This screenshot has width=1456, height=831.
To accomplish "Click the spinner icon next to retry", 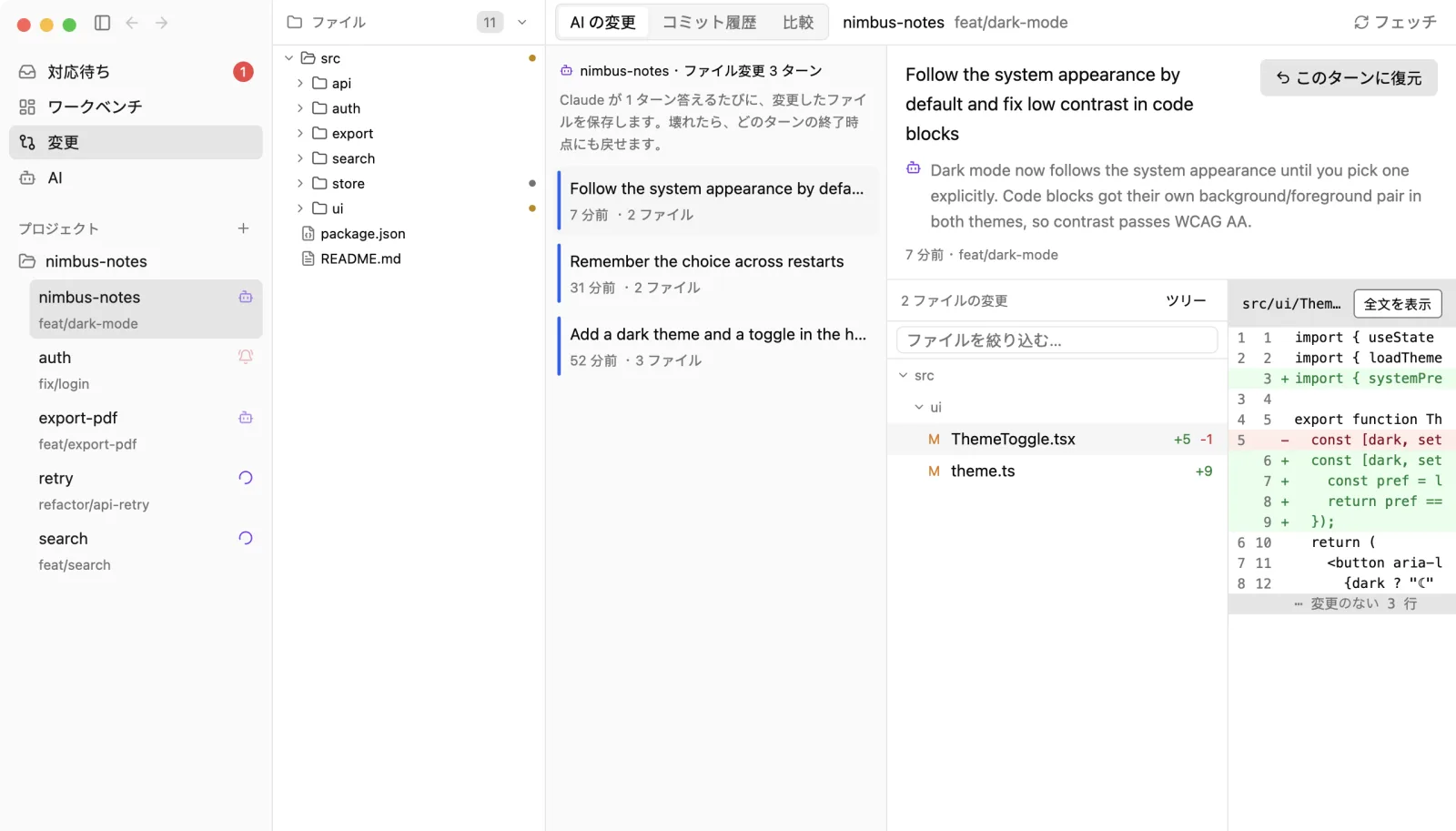I will click(246, 478).
